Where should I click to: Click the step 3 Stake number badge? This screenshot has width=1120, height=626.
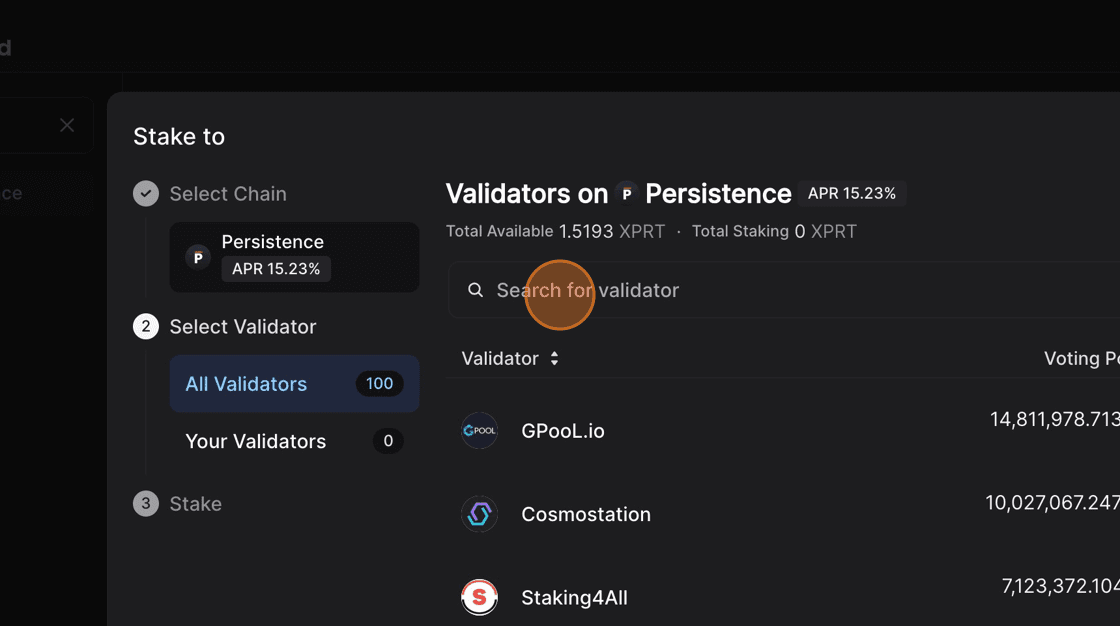pyautogui.click(x=146, y=504)
